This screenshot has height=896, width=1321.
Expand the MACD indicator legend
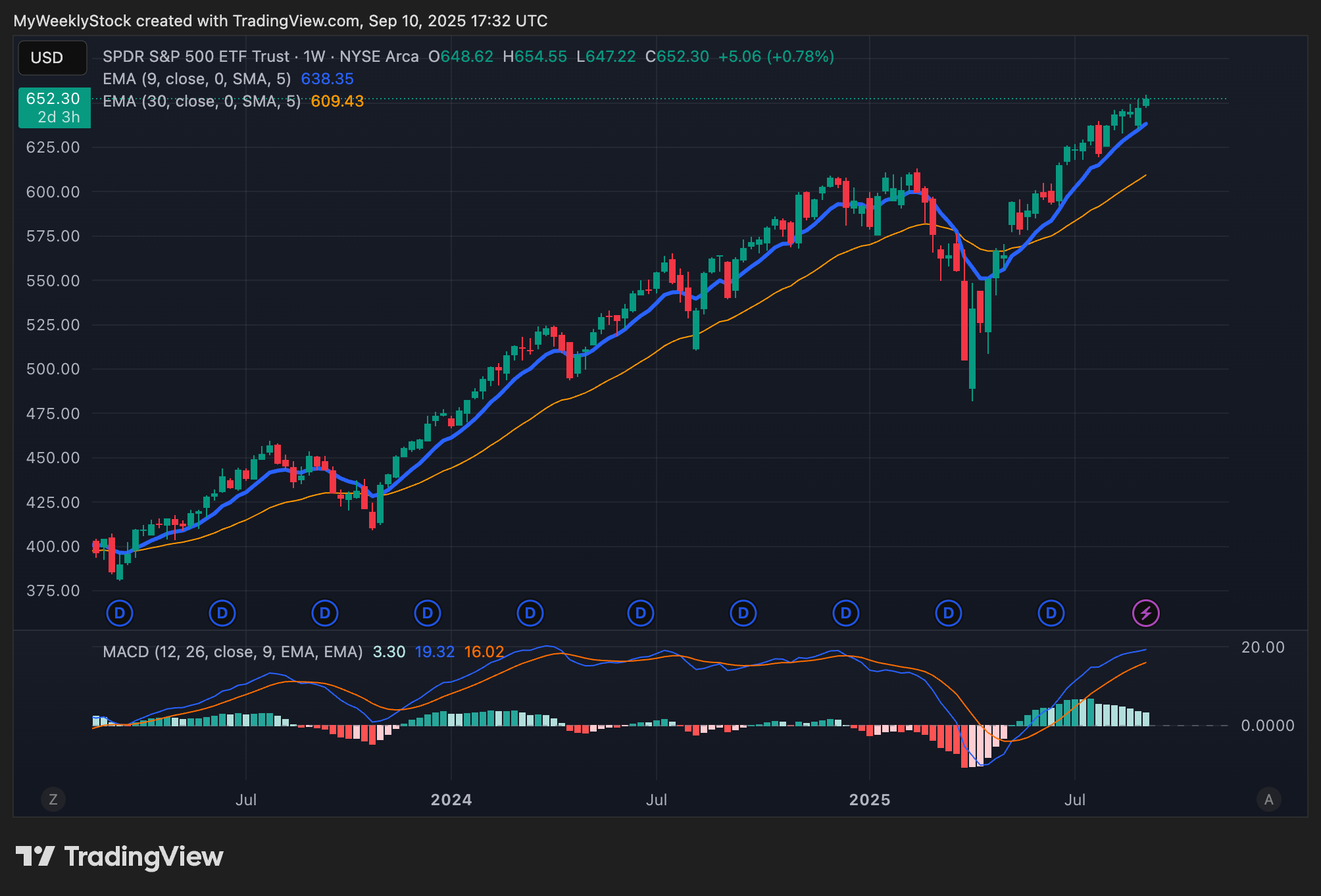tap(232, 652)
